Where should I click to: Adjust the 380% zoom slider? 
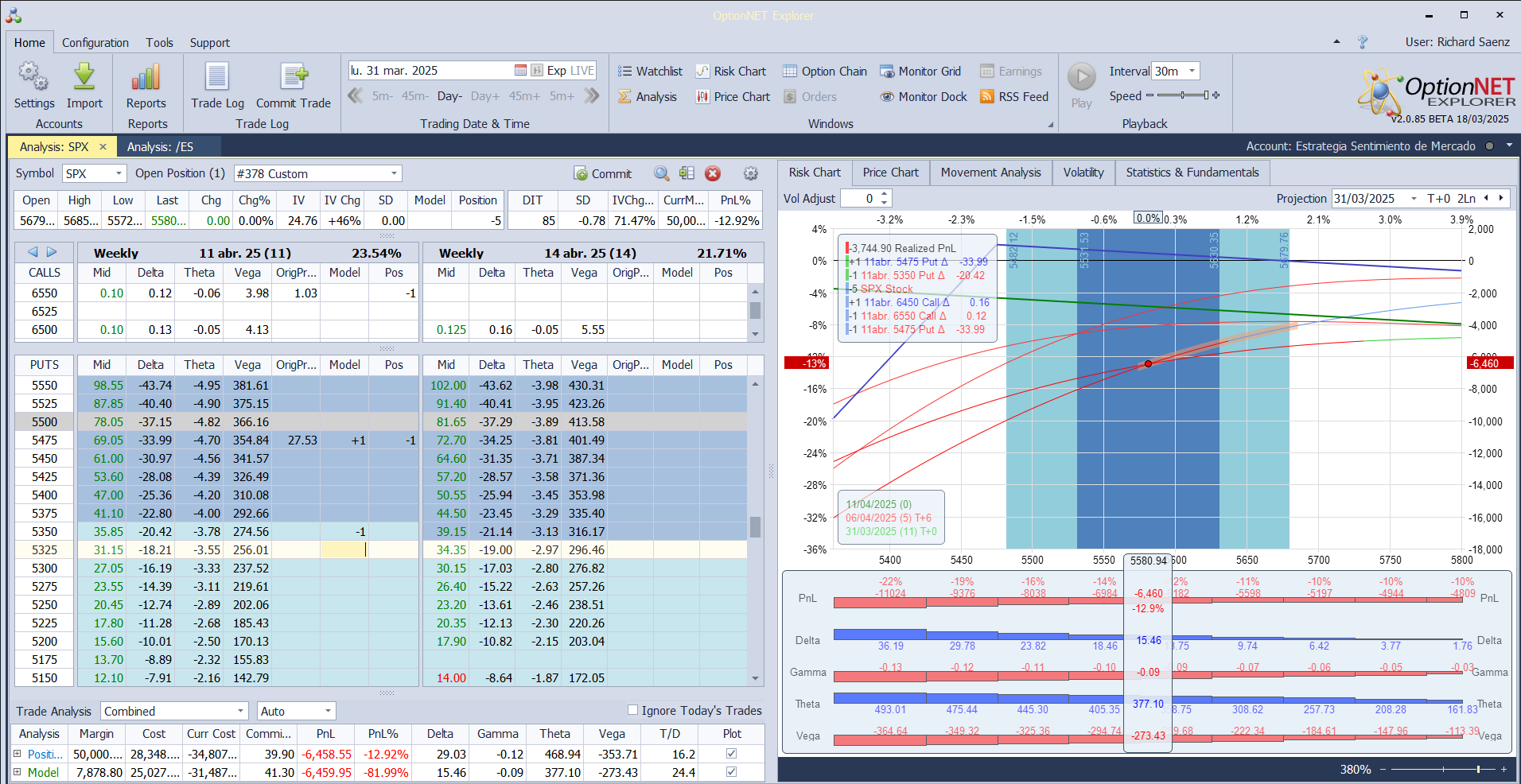tap(1442, 769)
